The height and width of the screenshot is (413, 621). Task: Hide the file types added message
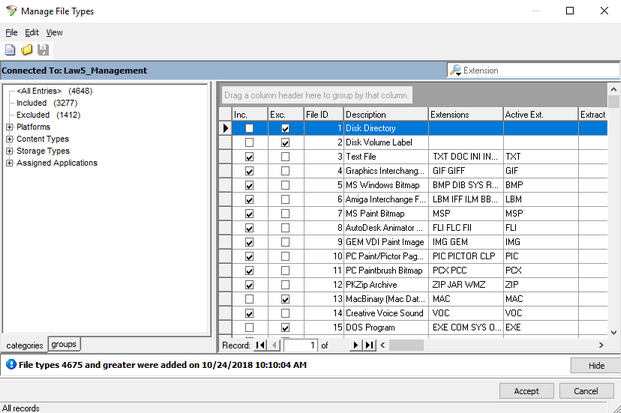[x=596, y=365]
